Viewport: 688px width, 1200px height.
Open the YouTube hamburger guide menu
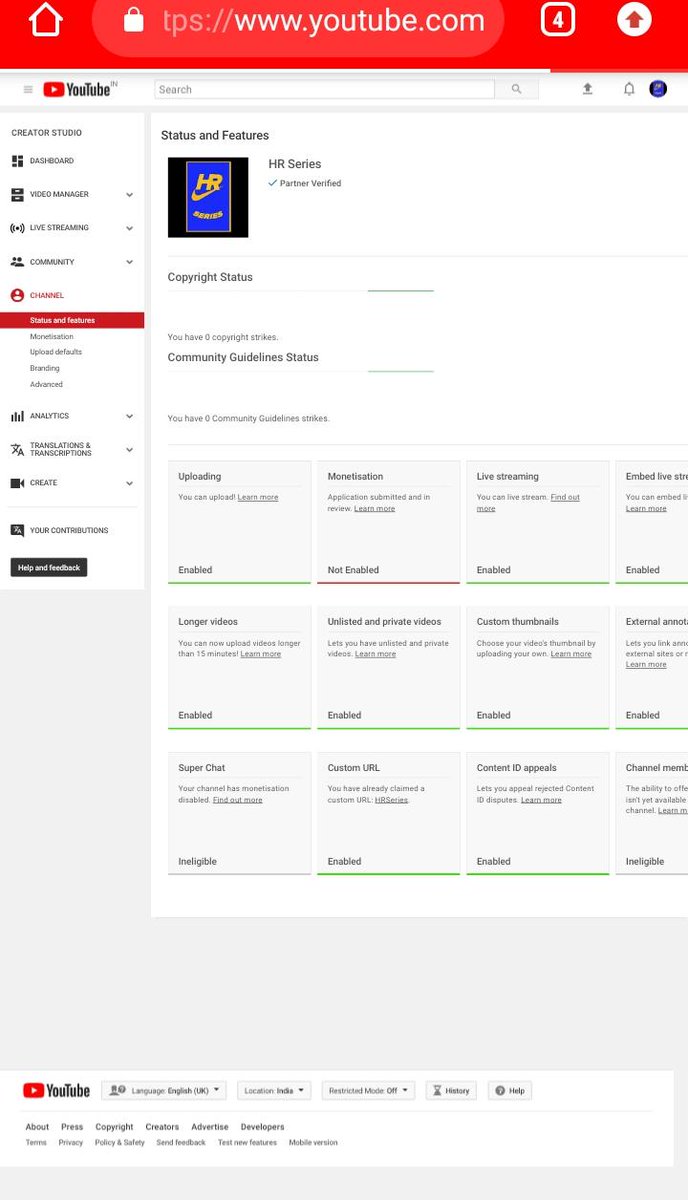[x=28, y=89]
